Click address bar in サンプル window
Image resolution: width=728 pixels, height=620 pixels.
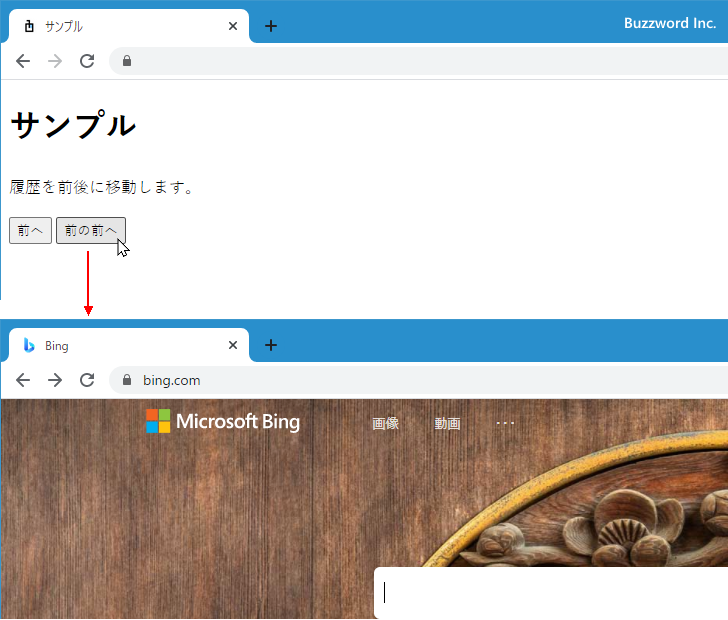(x=418, y=61)
